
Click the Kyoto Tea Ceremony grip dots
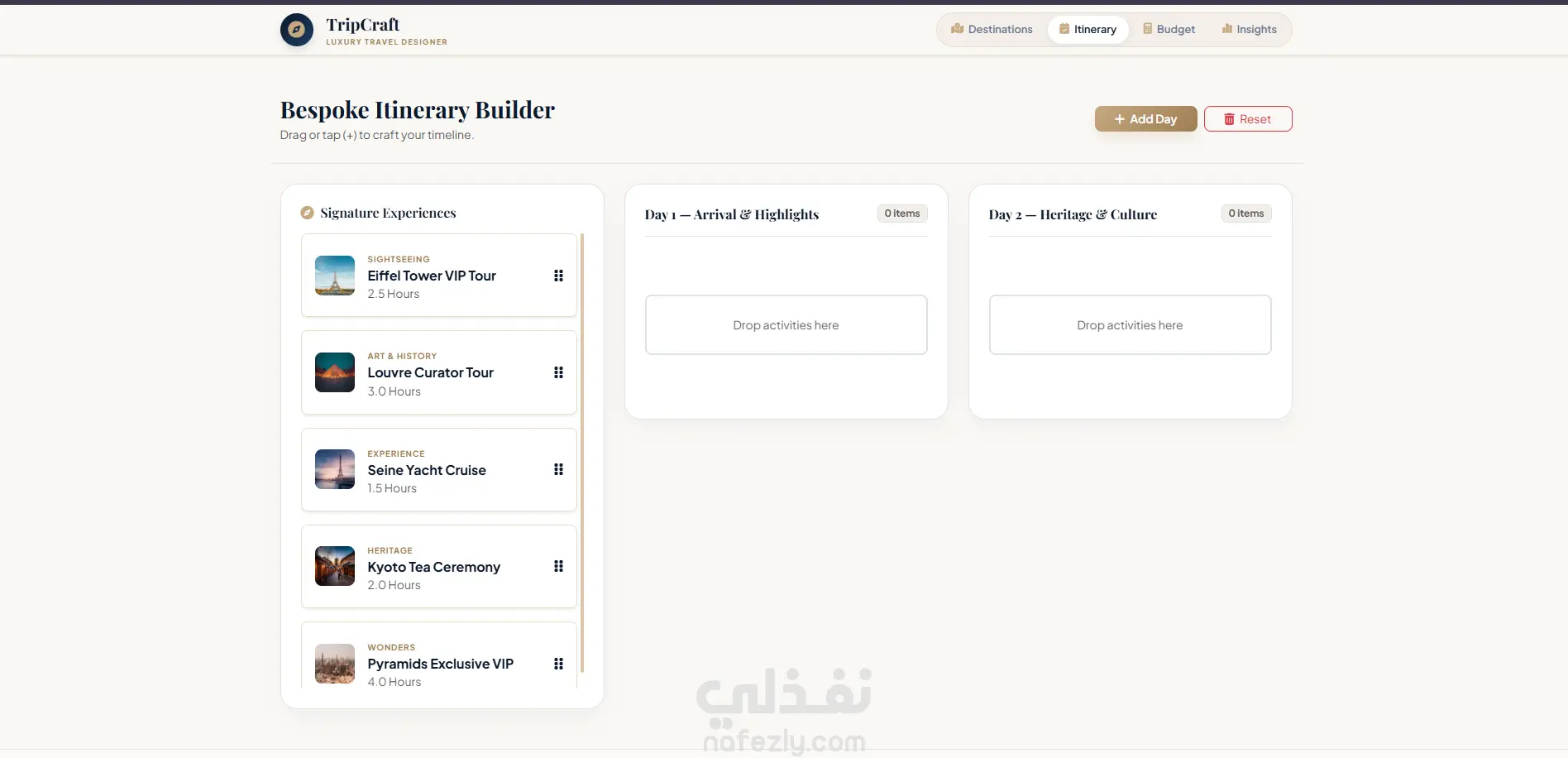point(558,566)
